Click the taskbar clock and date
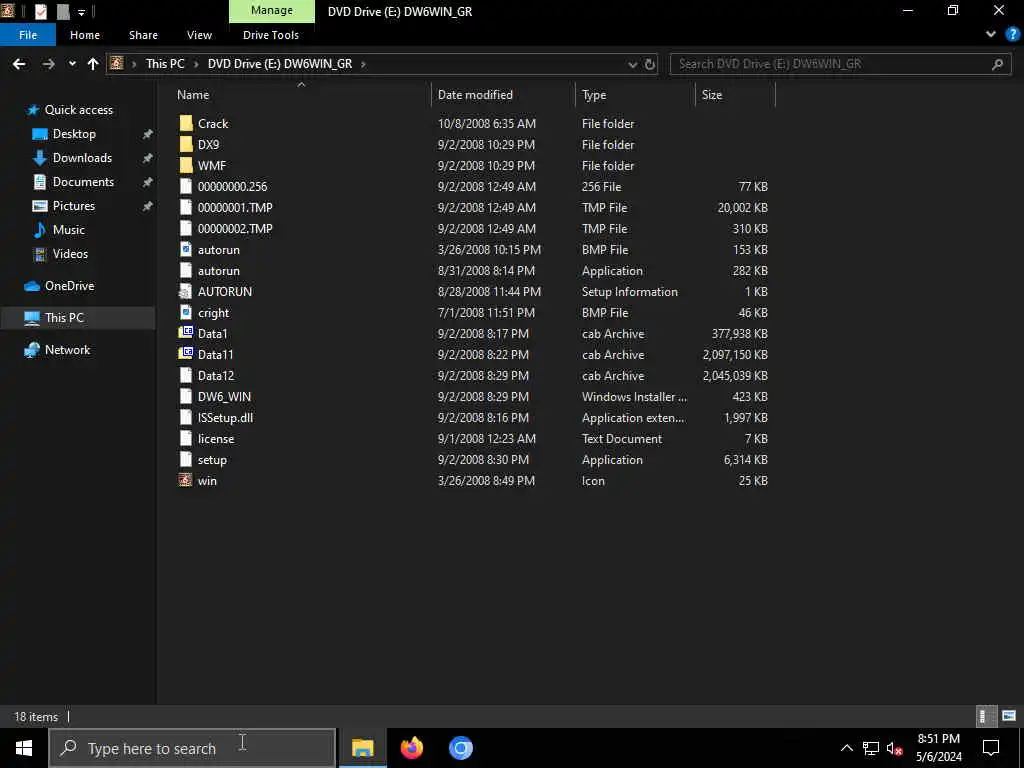The image size is (1024, 768). pyautogui.click(x=938, y=748)
